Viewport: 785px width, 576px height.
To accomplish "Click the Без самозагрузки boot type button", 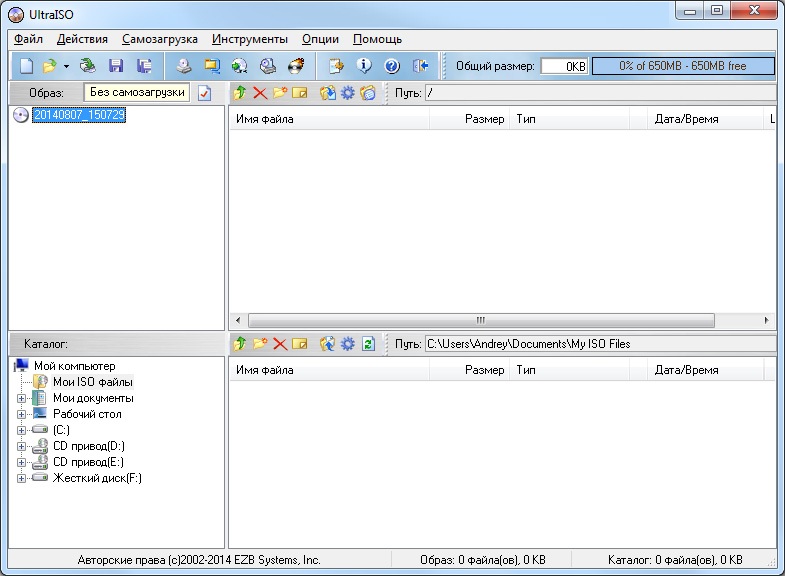I will [x=137, y=92].
